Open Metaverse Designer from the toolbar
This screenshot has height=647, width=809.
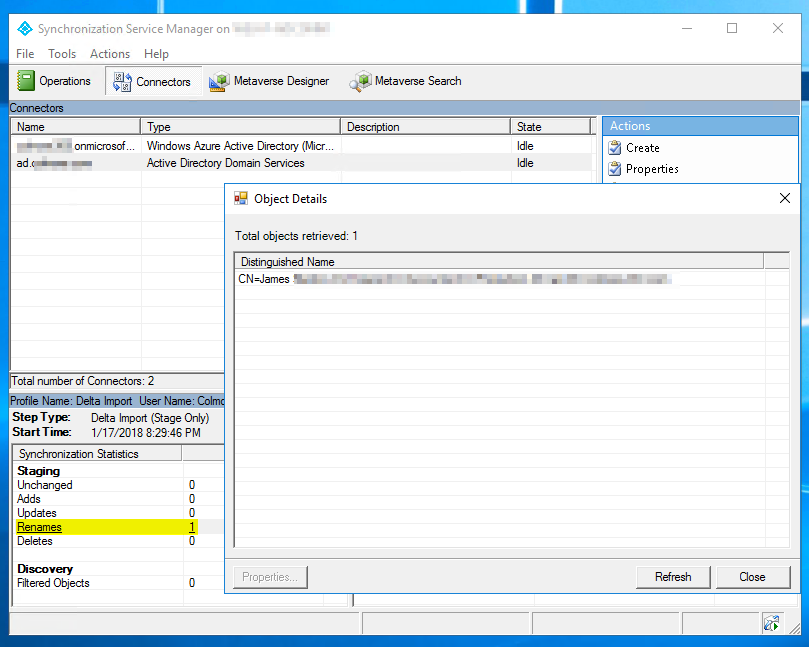click(x=269, y=81)
